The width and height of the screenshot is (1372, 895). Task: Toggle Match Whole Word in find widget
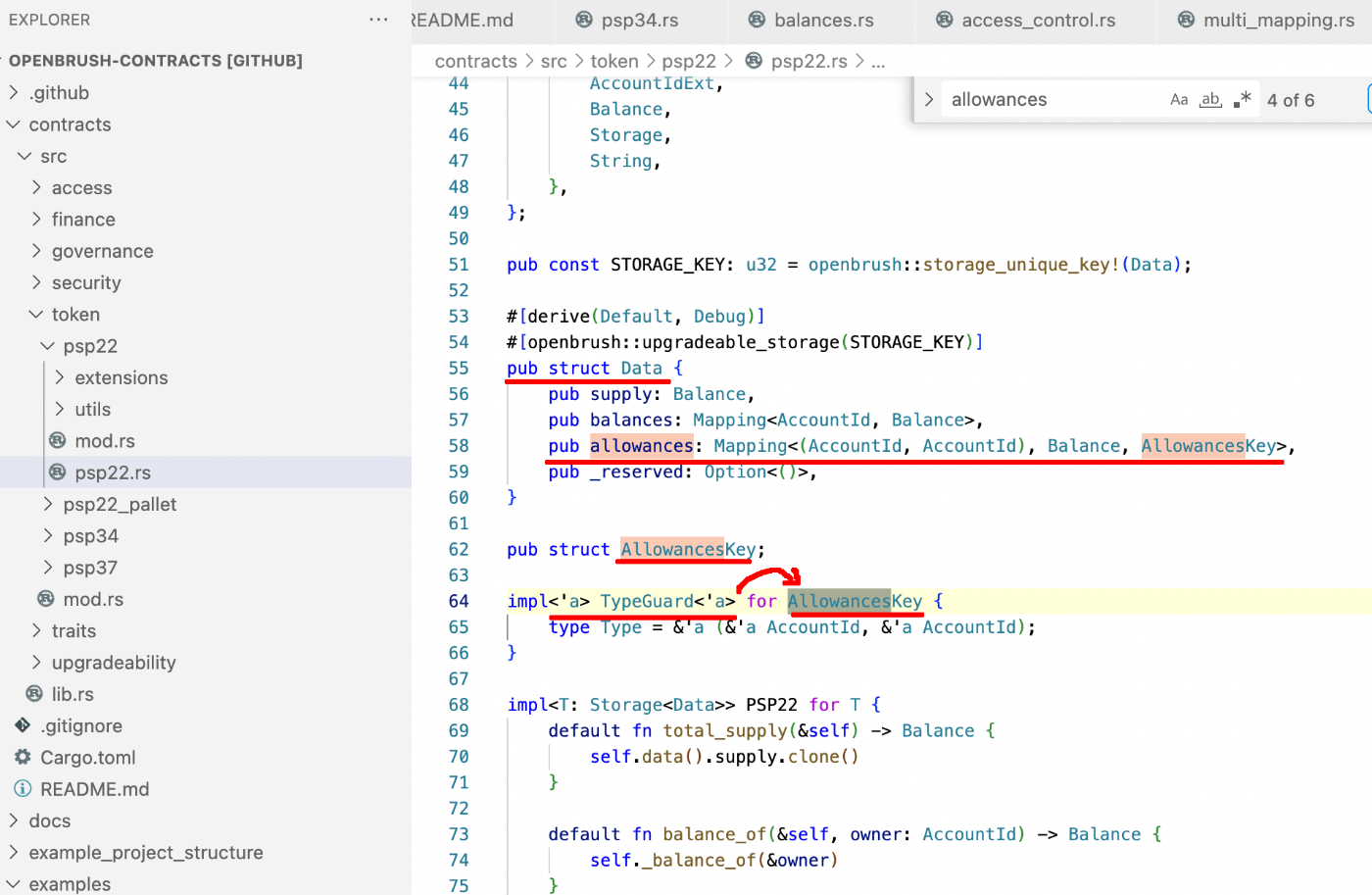[x=1211, y=100]
